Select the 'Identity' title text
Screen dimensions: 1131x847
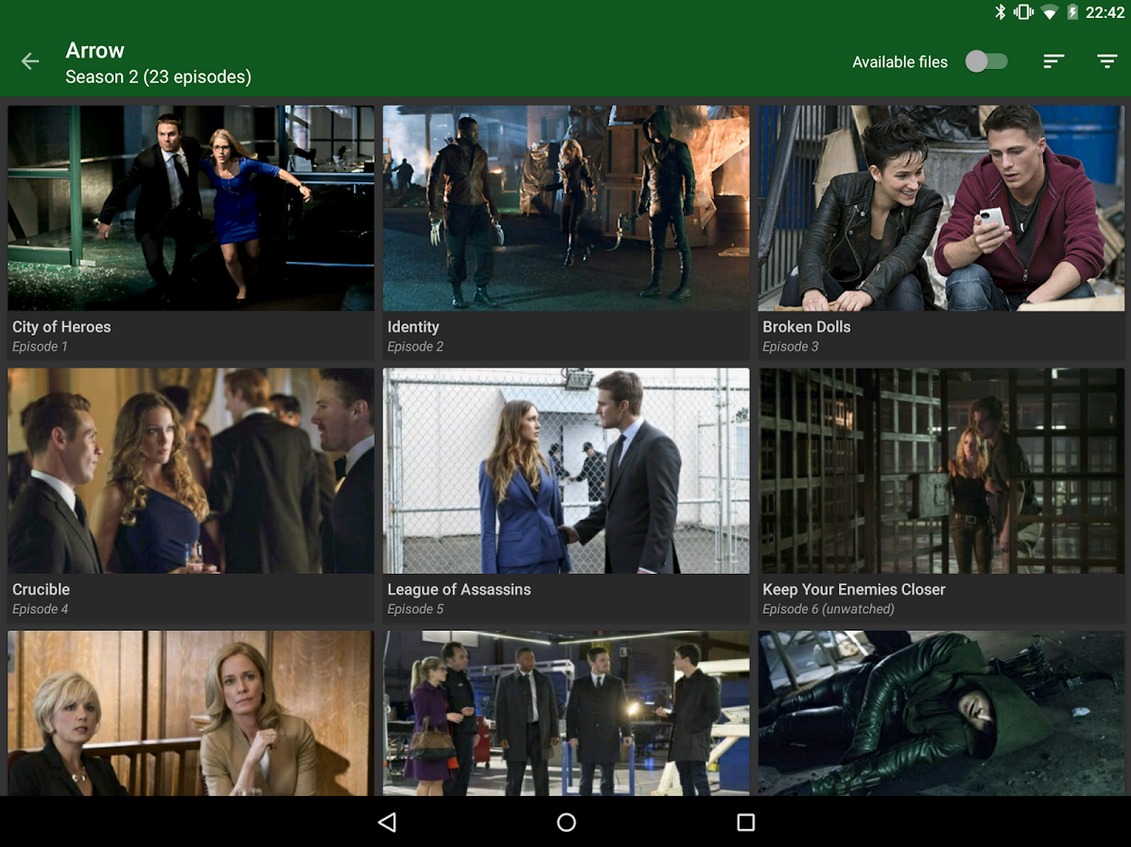pyautogui.click(x=413, y=327)
